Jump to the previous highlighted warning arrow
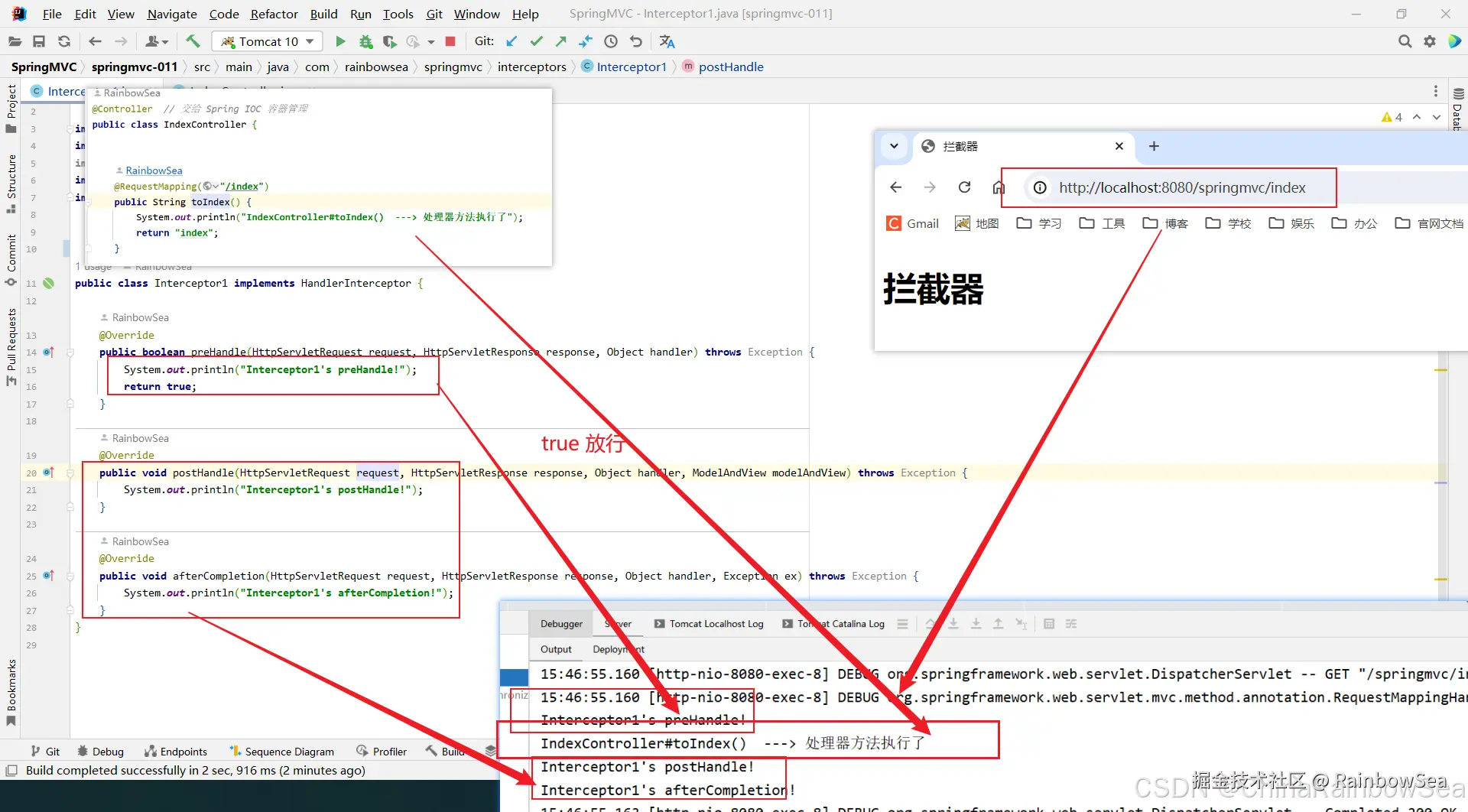 point(1417,117)
